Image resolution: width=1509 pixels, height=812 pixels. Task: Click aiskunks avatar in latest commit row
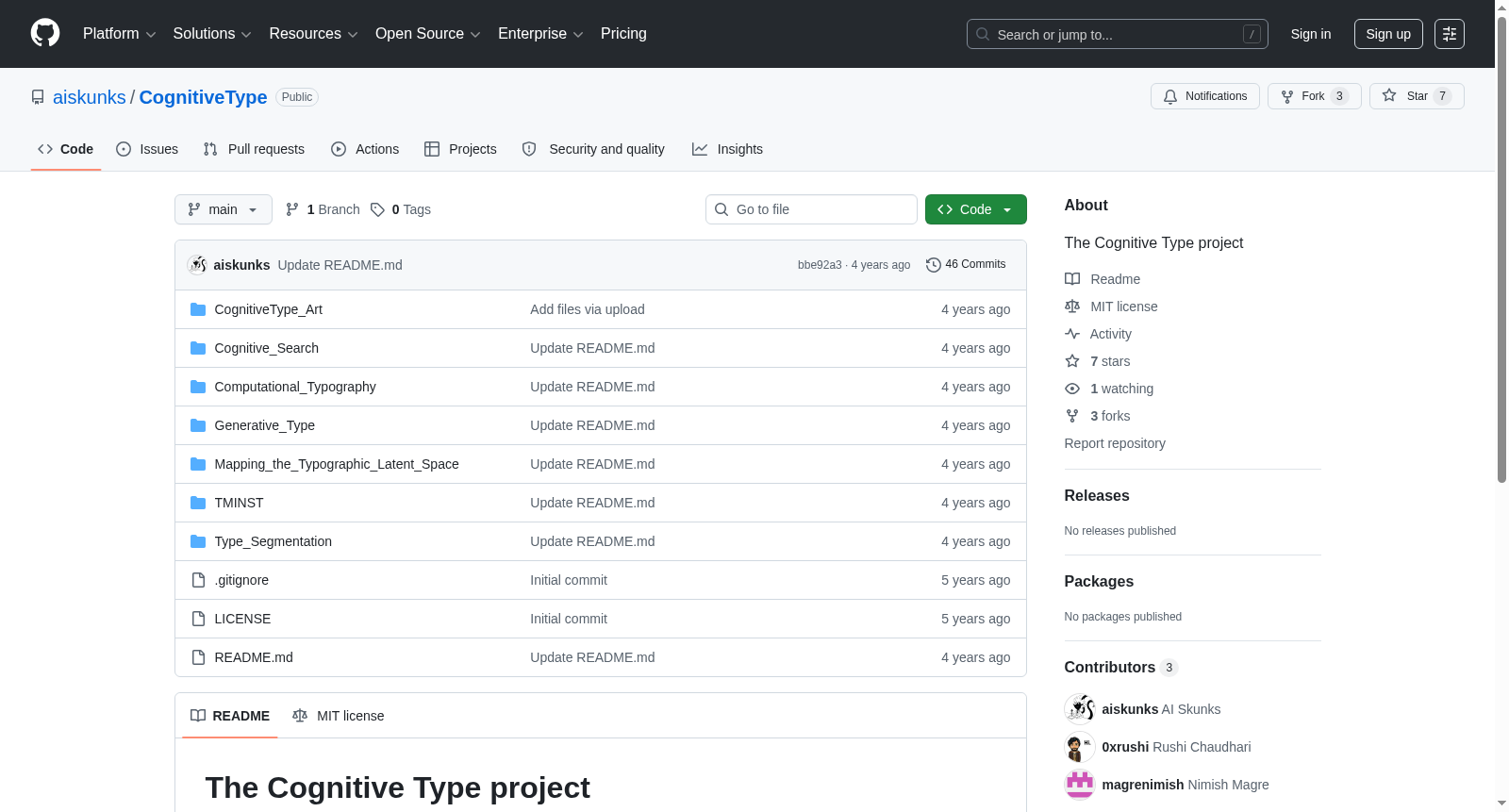pyautogui.click(x=197, y=265)
